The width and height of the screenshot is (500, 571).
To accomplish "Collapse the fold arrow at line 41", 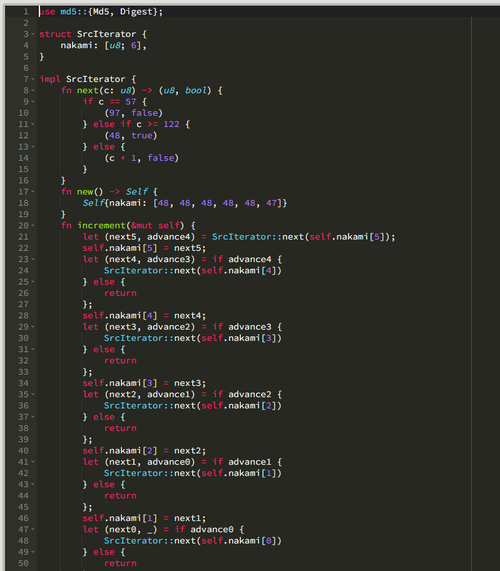I will [33, 462].
